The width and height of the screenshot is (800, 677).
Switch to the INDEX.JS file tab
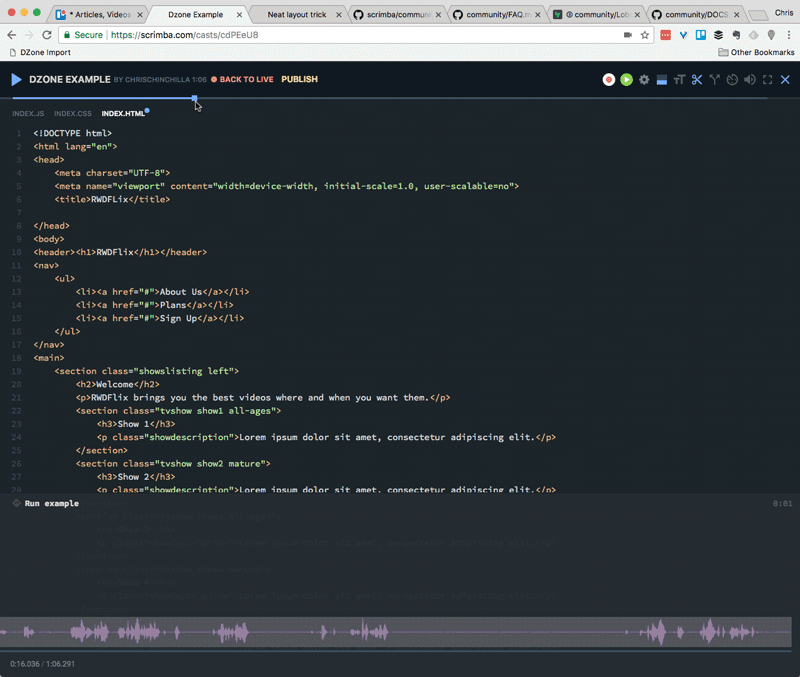(x=28, y=114)
